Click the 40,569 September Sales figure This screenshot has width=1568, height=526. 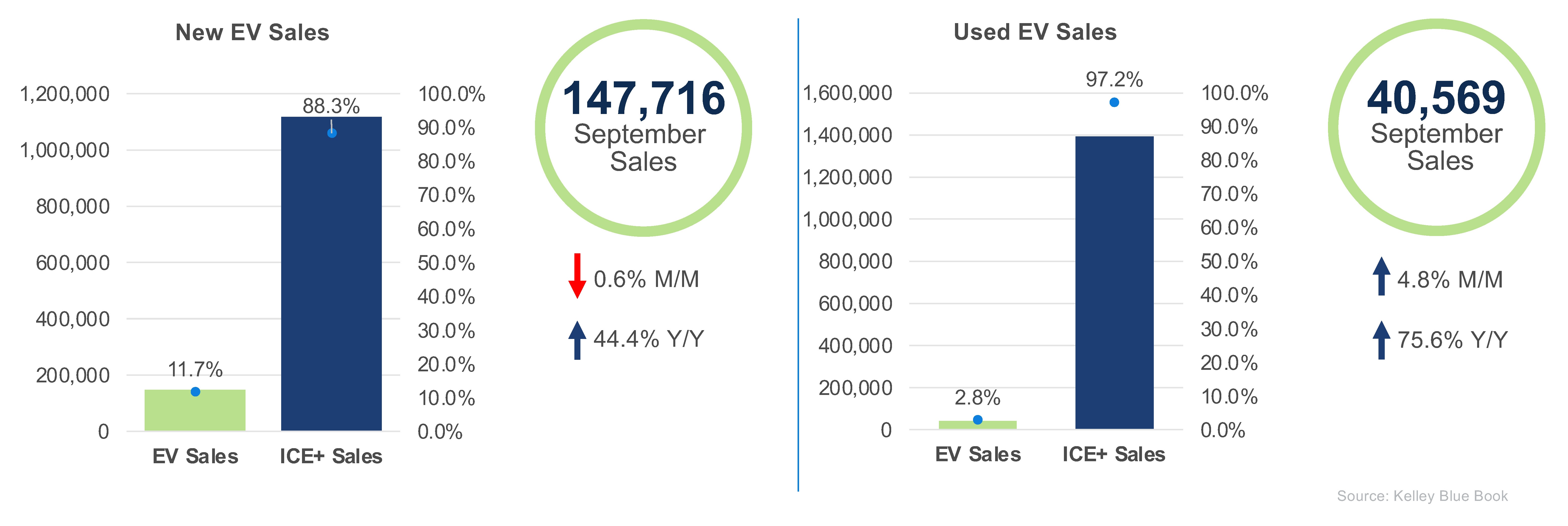[1436, 99]
